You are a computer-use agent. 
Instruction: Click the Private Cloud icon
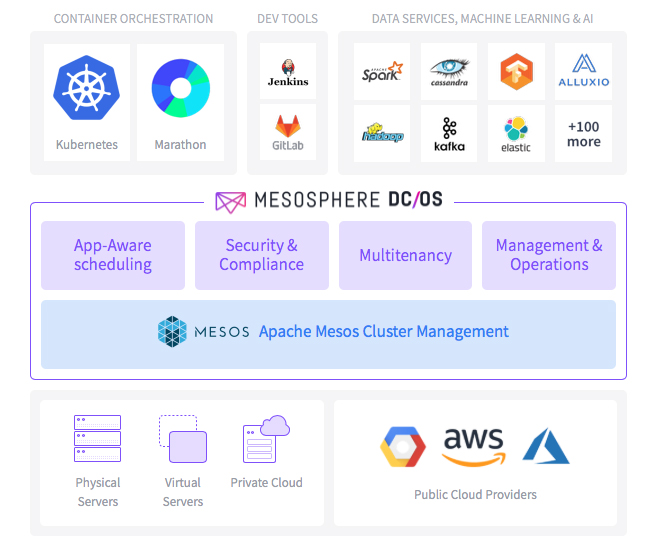[267, 438]
